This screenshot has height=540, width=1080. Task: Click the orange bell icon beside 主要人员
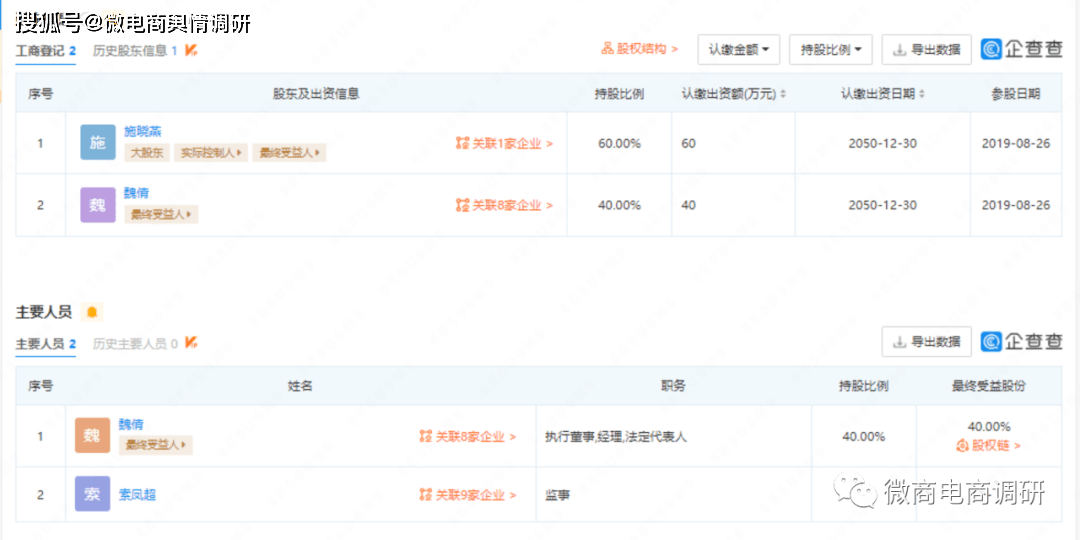pos(92,313)
